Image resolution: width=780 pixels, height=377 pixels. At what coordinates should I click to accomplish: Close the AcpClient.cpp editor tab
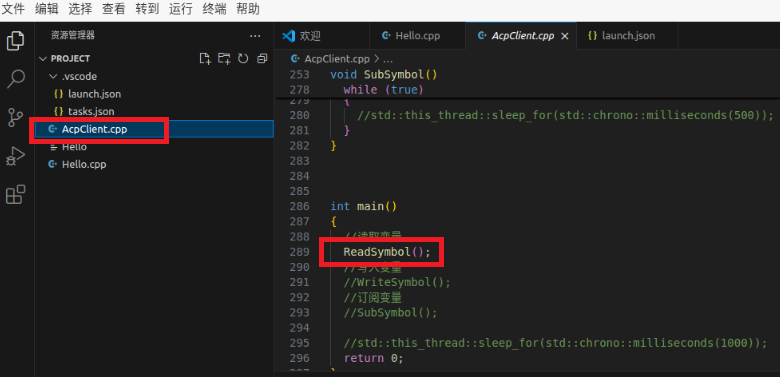point(565,36)
